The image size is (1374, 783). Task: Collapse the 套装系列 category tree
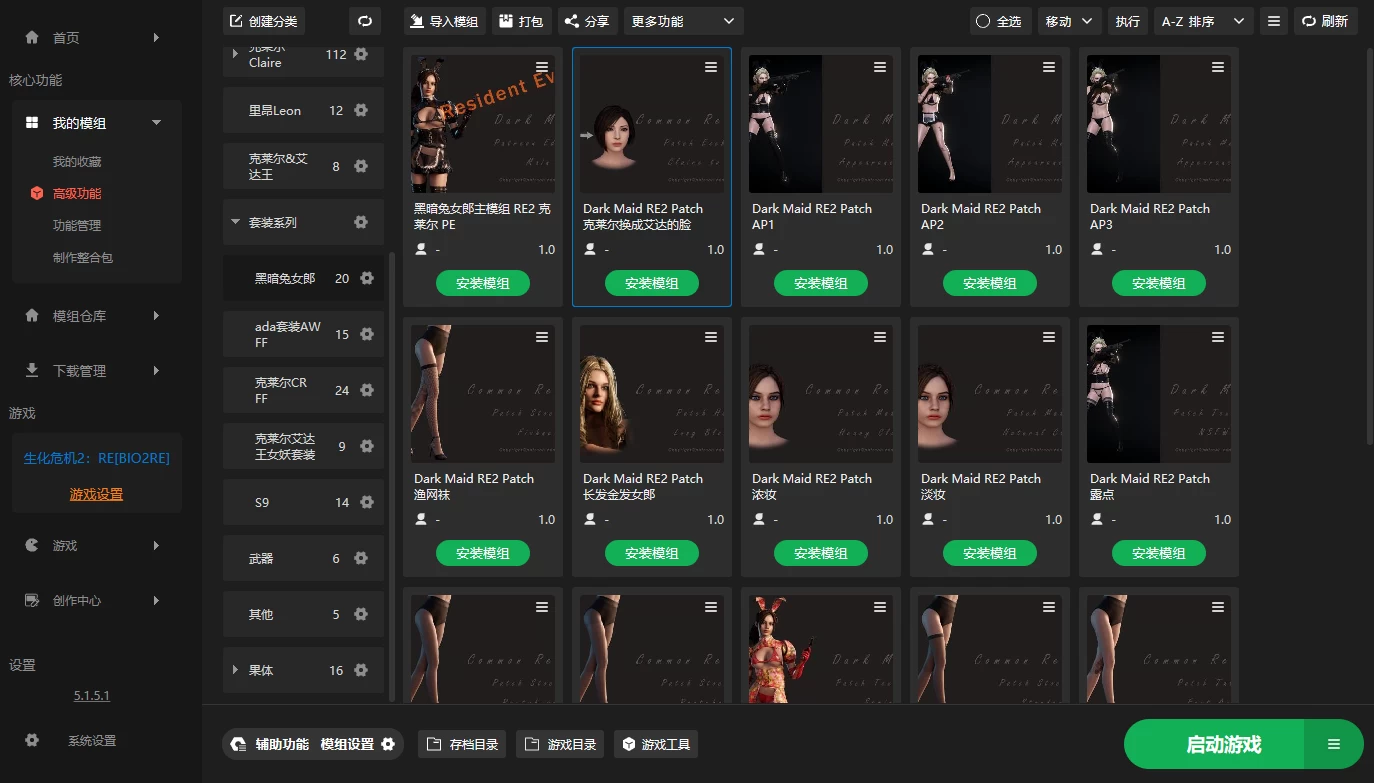(236, 222)
